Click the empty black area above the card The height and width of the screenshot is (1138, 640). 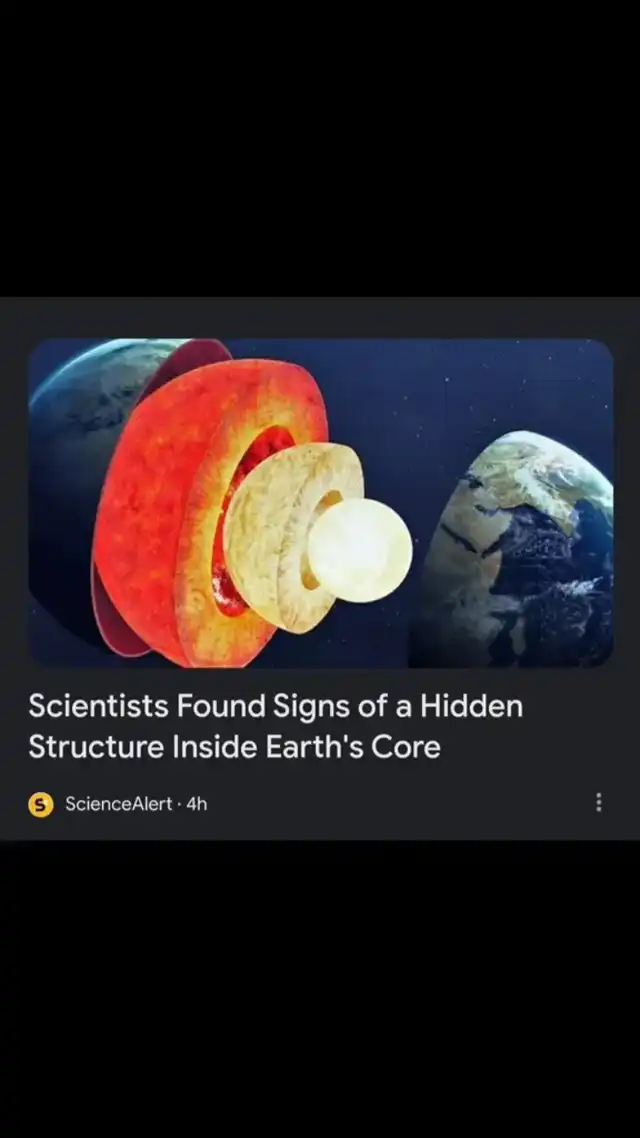point(320,148)
